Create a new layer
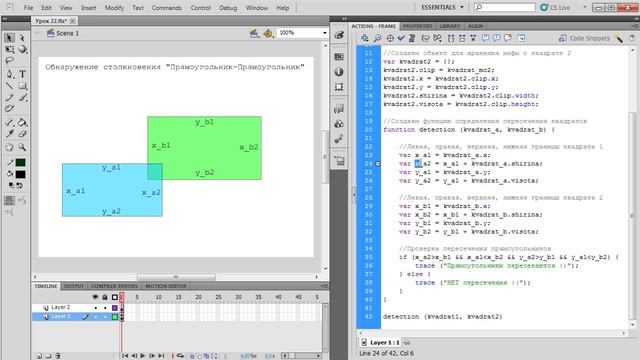Image resolution: width=640 pixels, height=360 pixels. click(39, 356)
